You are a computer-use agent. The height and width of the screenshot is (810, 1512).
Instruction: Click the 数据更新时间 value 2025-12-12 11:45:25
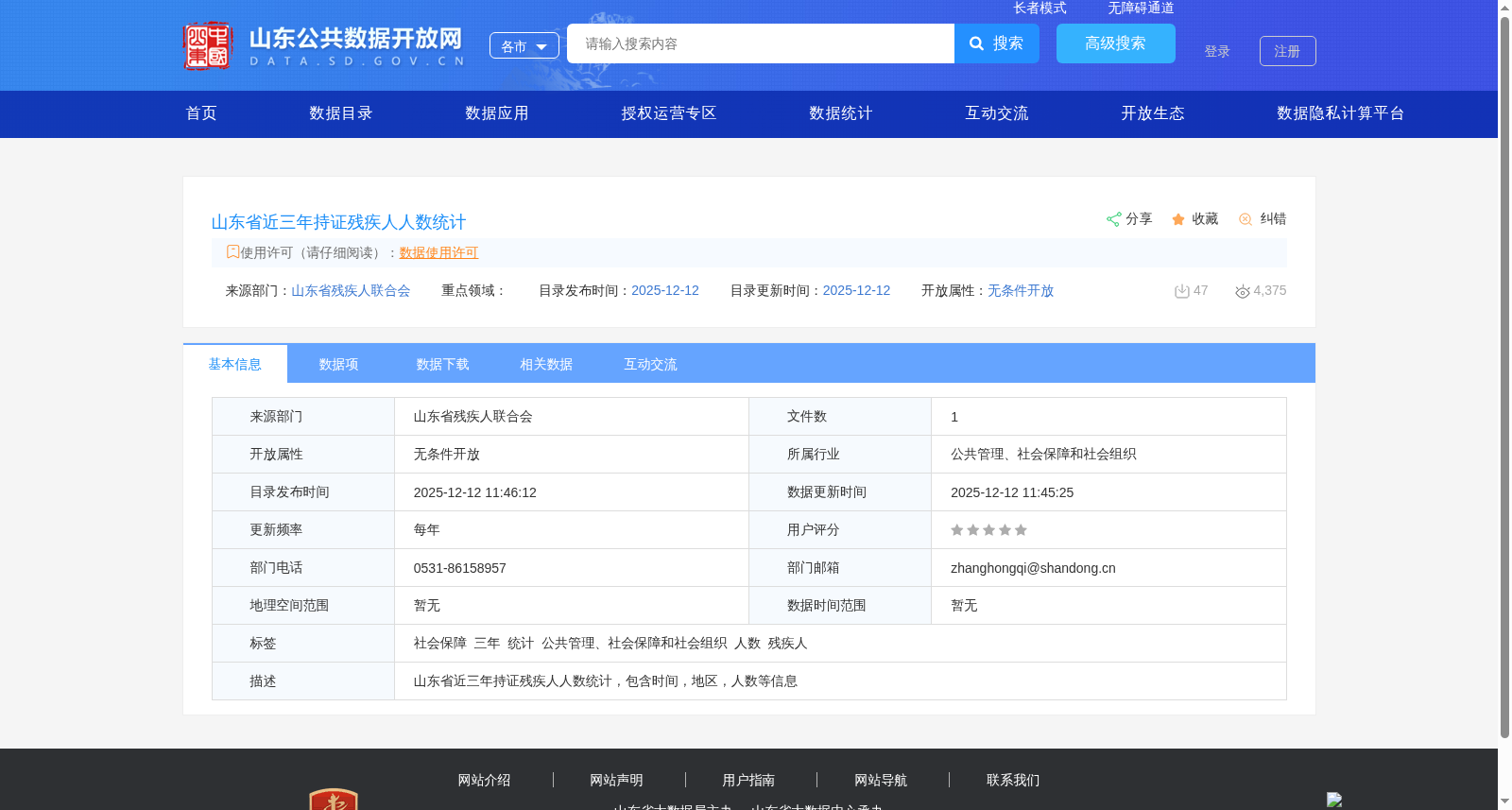[1012, 492]
